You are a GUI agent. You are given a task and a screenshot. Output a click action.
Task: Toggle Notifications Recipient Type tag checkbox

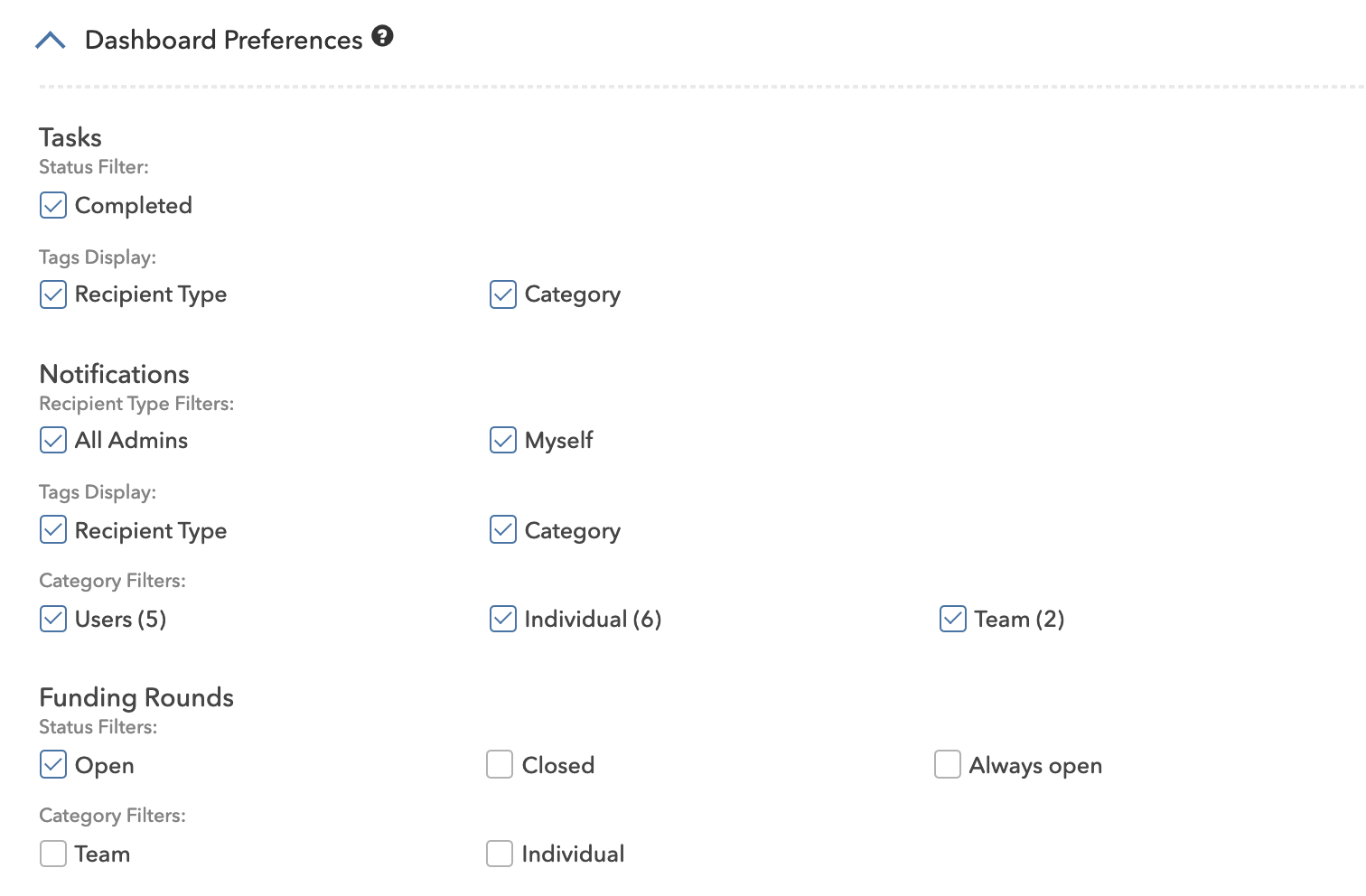53,529
